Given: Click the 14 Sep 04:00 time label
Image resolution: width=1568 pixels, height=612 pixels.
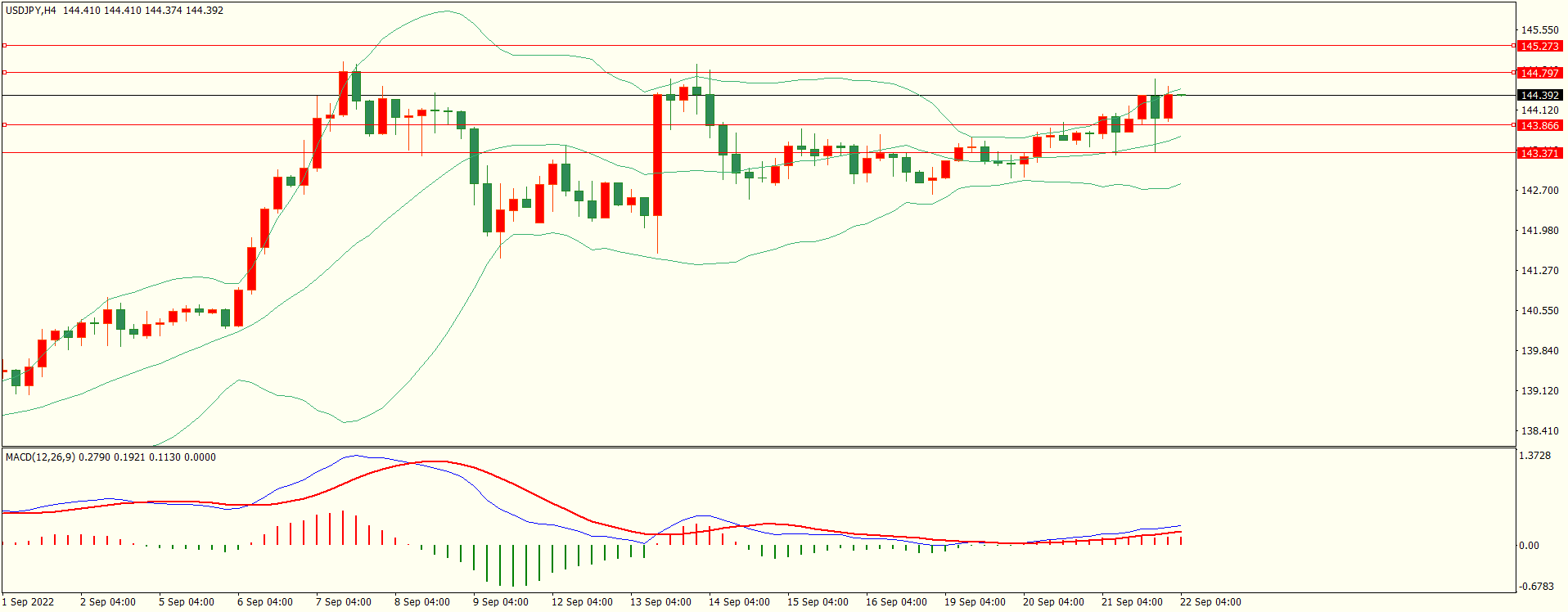Looking at the screenshot, I should coord(739,602).
